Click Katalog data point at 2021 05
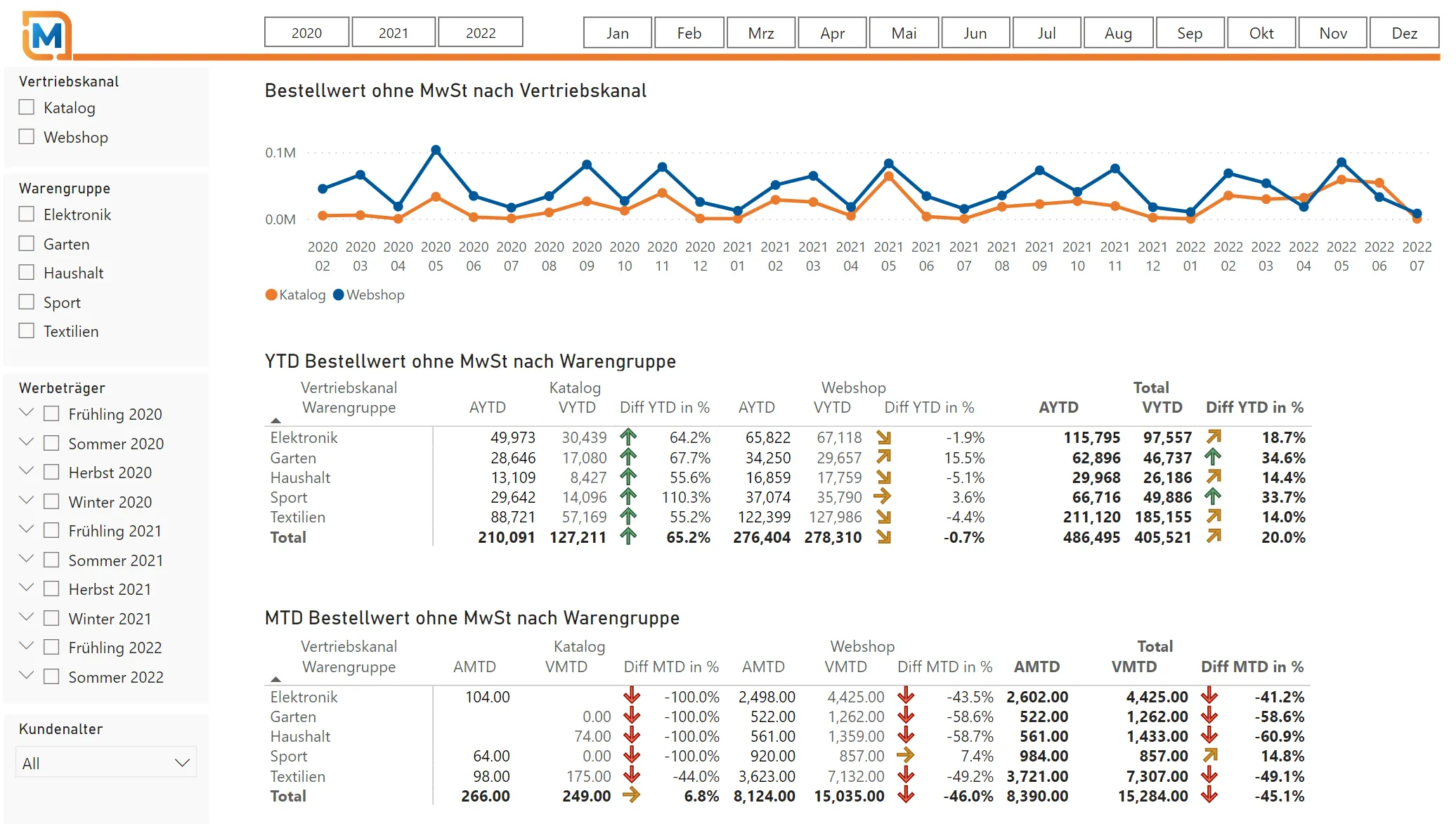This screenshot has height=836, width=1456. (x=889, y=176)
